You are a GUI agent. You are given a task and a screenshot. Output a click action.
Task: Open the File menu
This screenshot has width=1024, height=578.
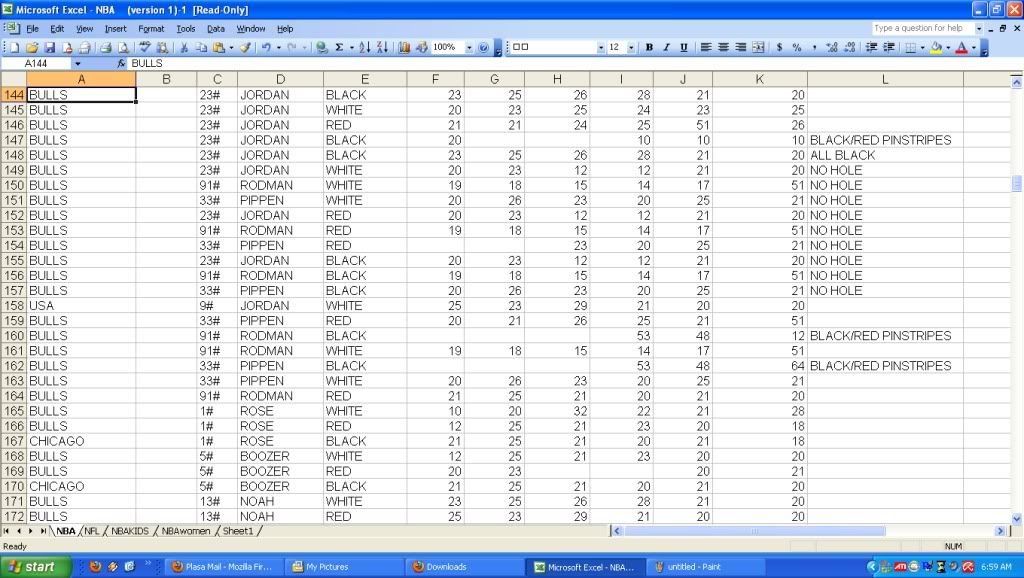(x=33, y=29)
